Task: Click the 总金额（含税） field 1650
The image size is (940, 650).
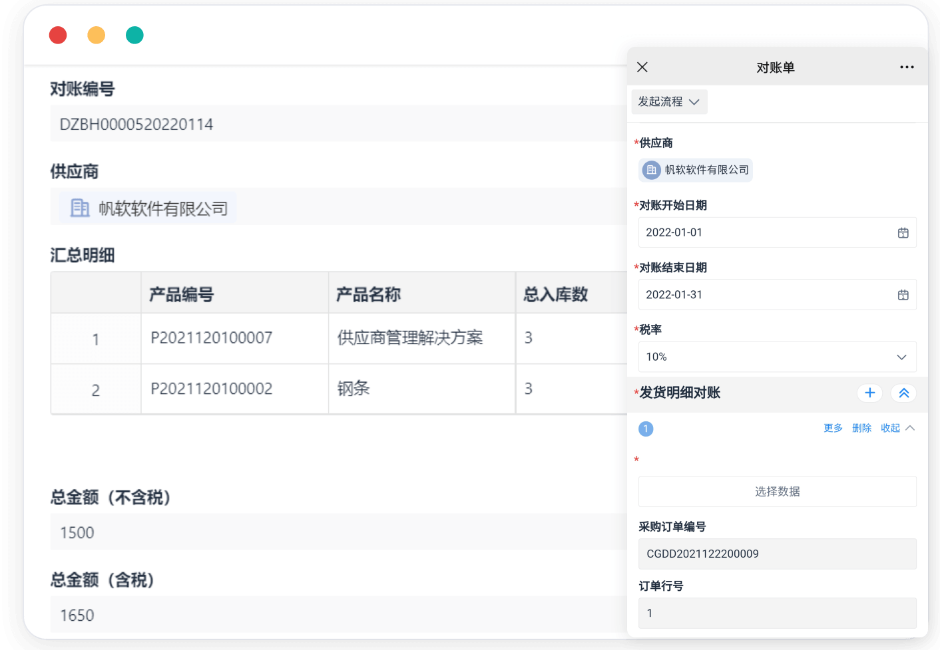Action: click(339, 615)
